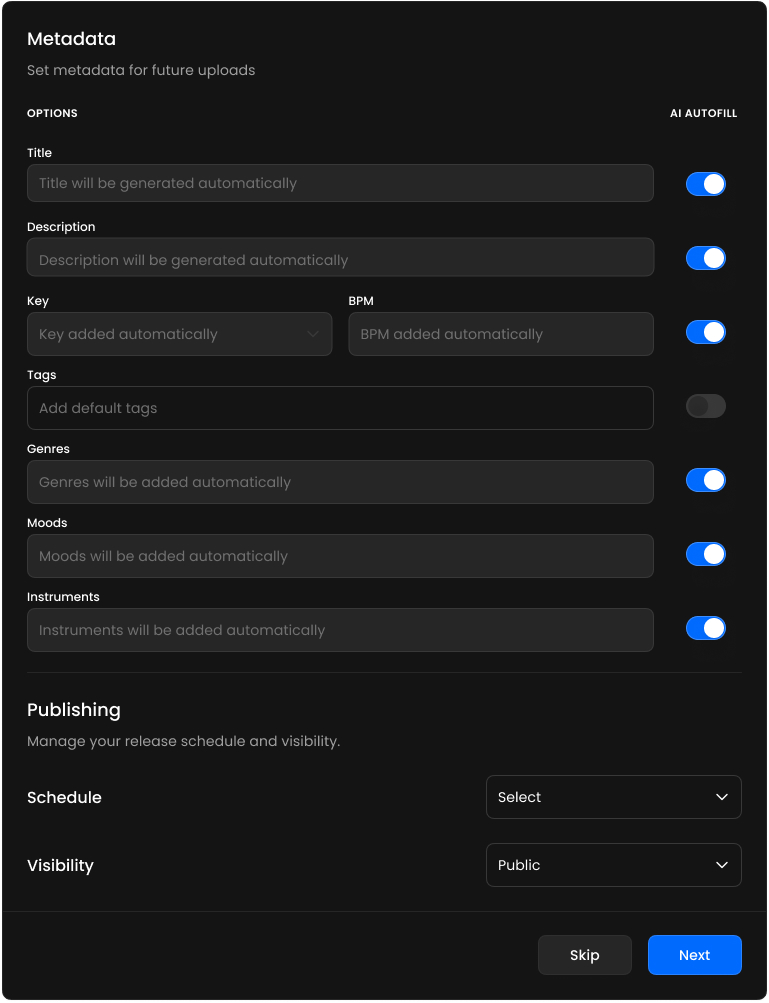Disable AI autofill for Title

point(705,184)
